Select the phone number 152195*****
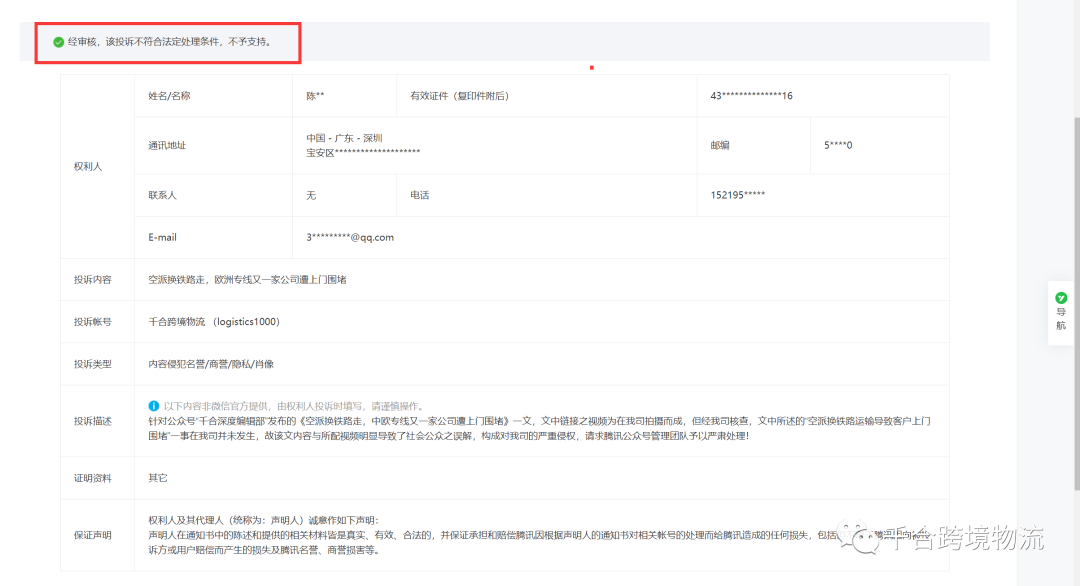This screenshot has width=1080, height=586. (x=738, y=195)
